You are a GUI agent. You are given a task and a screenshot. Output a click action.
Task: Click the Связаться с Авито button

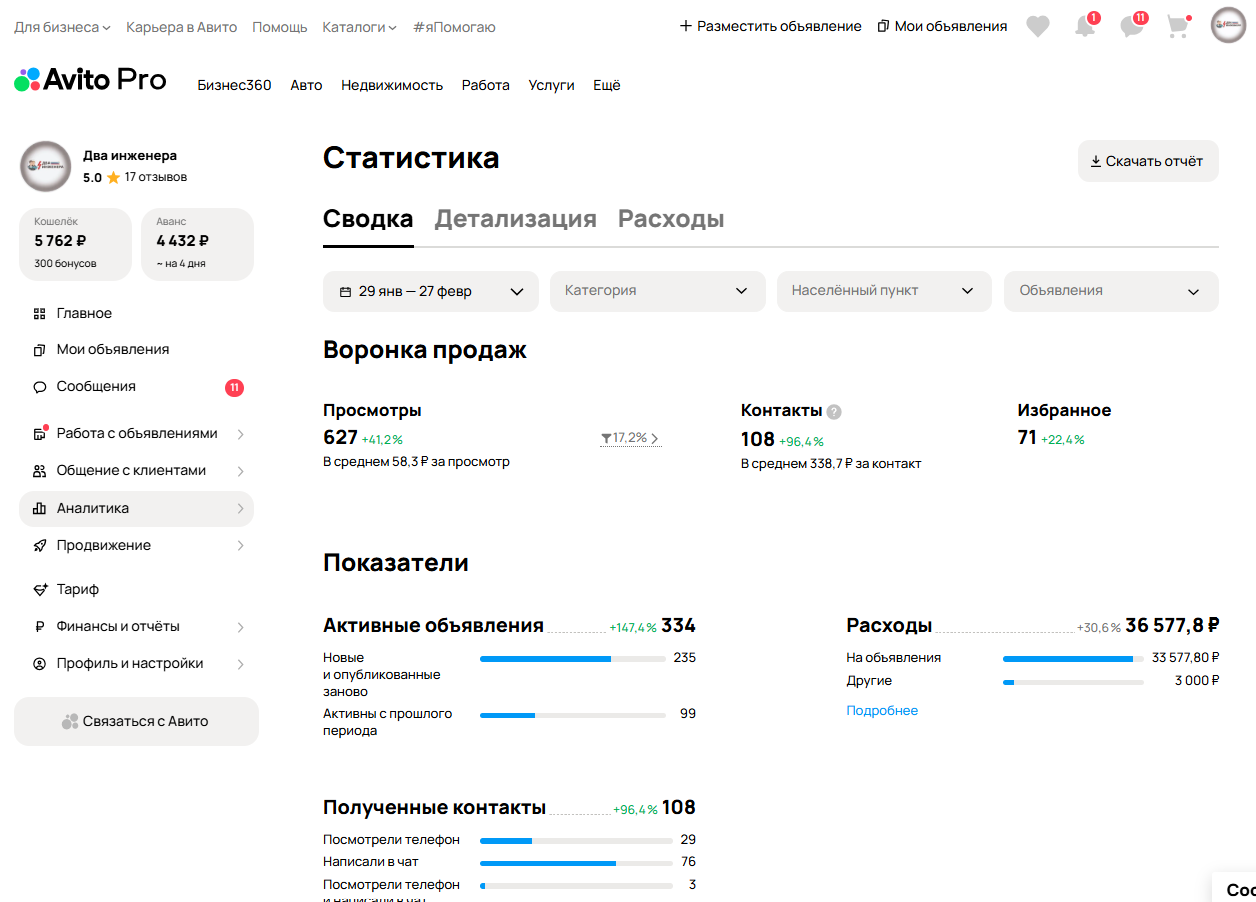(136, 721)
